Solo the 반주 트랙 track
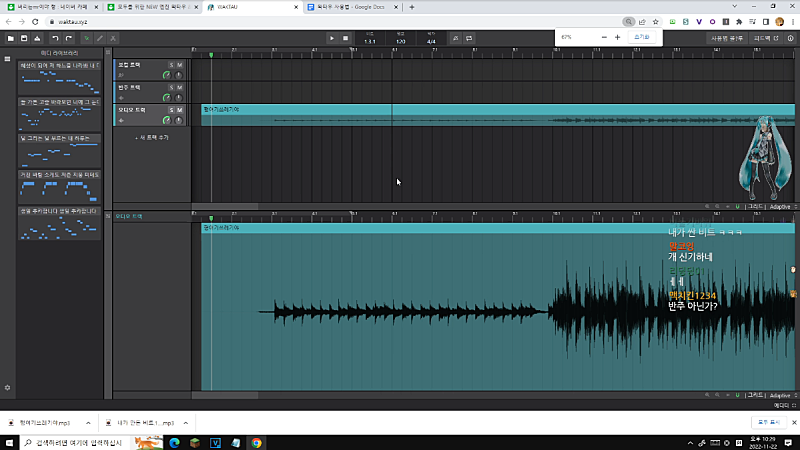 pos(170,87)
